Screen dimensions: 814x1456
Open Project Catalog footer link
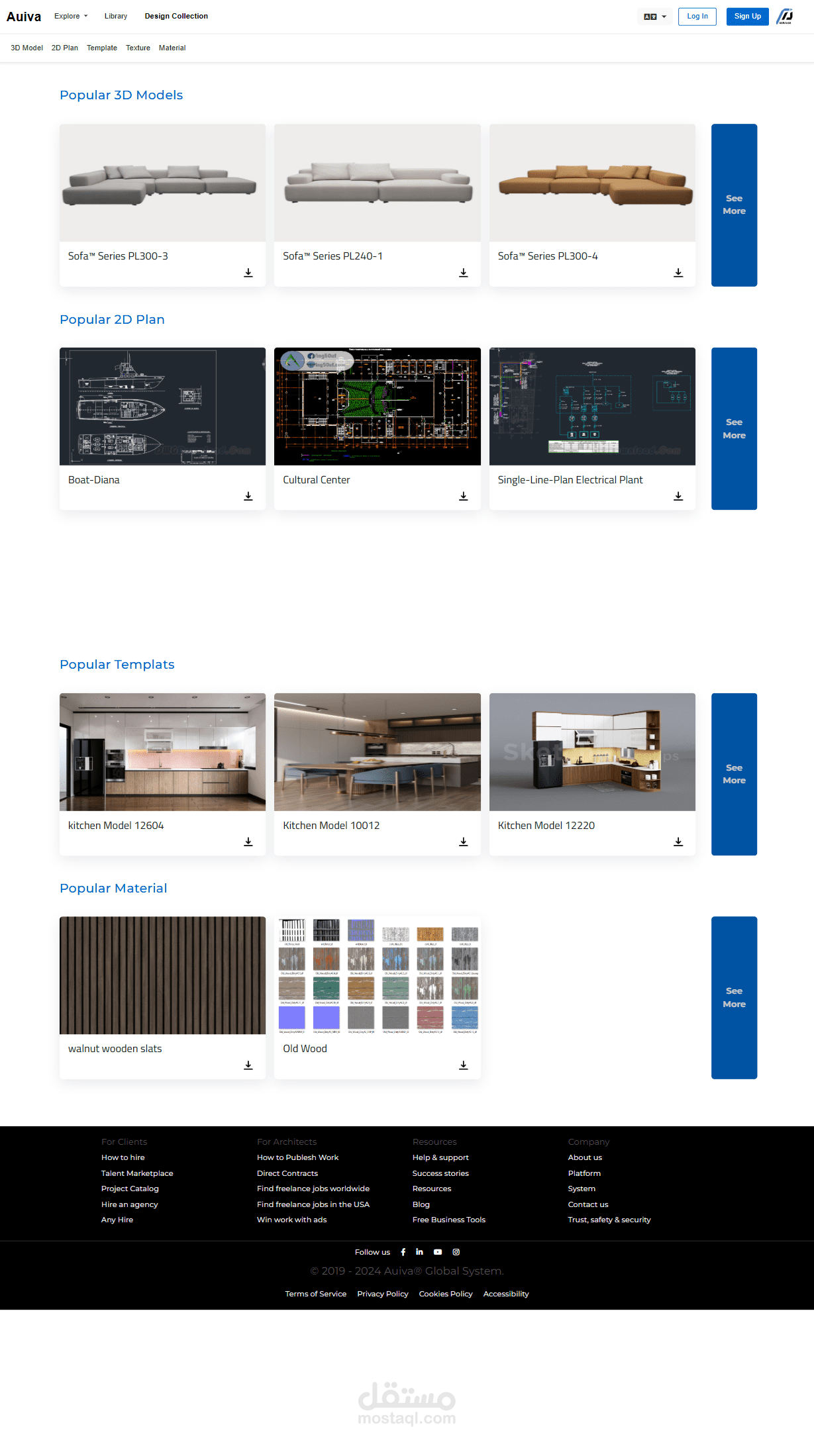coord(130,1189)
